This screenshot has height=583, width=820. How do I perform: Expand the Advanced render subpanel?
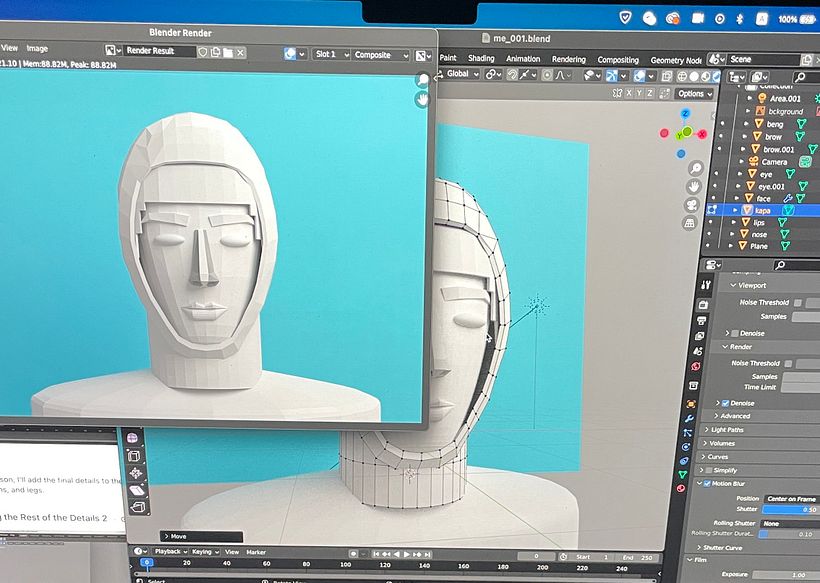[735, 416]
